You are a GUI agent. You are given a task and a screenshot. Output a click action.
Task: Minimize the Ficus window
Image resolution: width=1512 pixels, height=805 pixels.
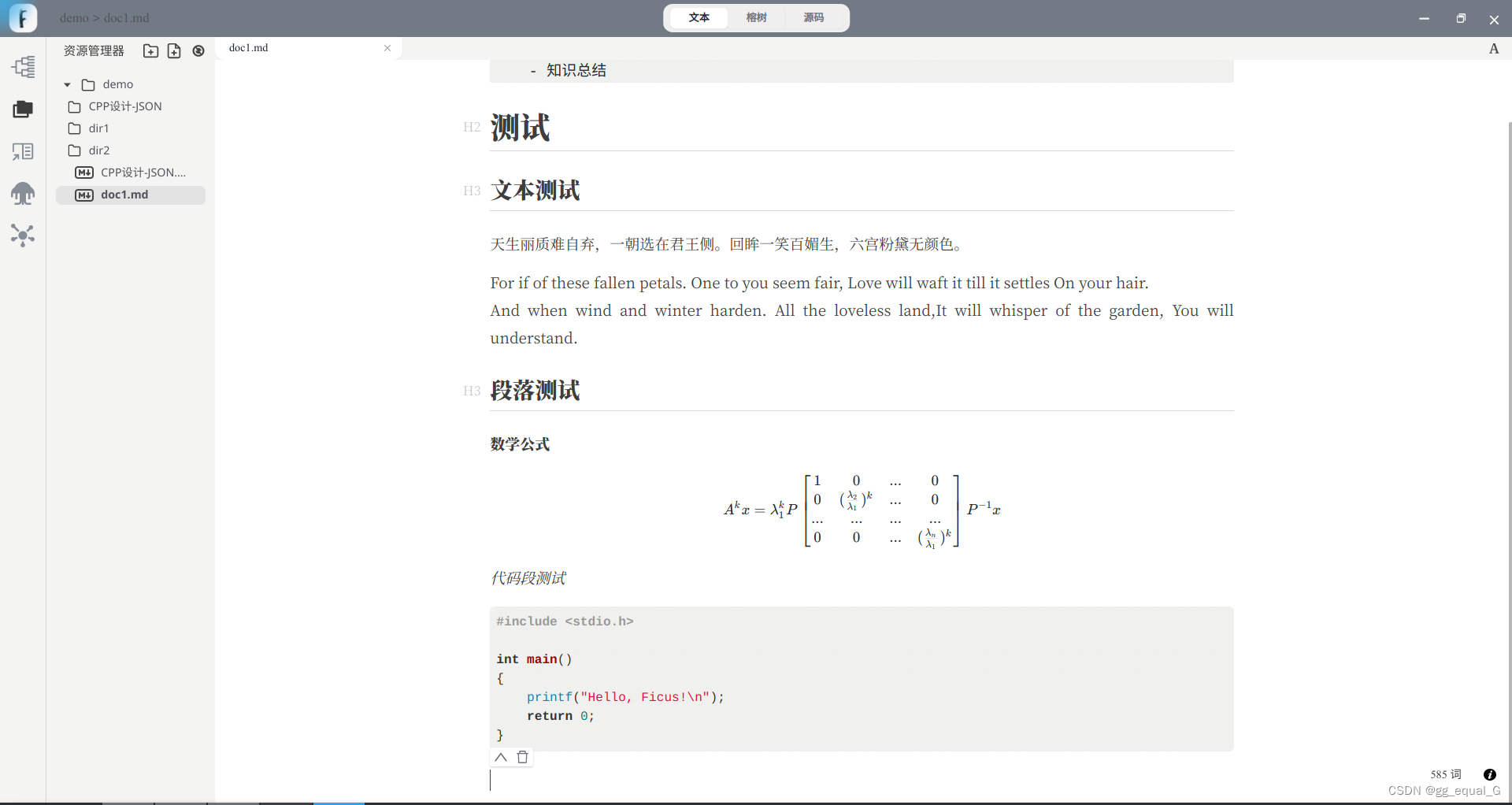point(1424,18)
